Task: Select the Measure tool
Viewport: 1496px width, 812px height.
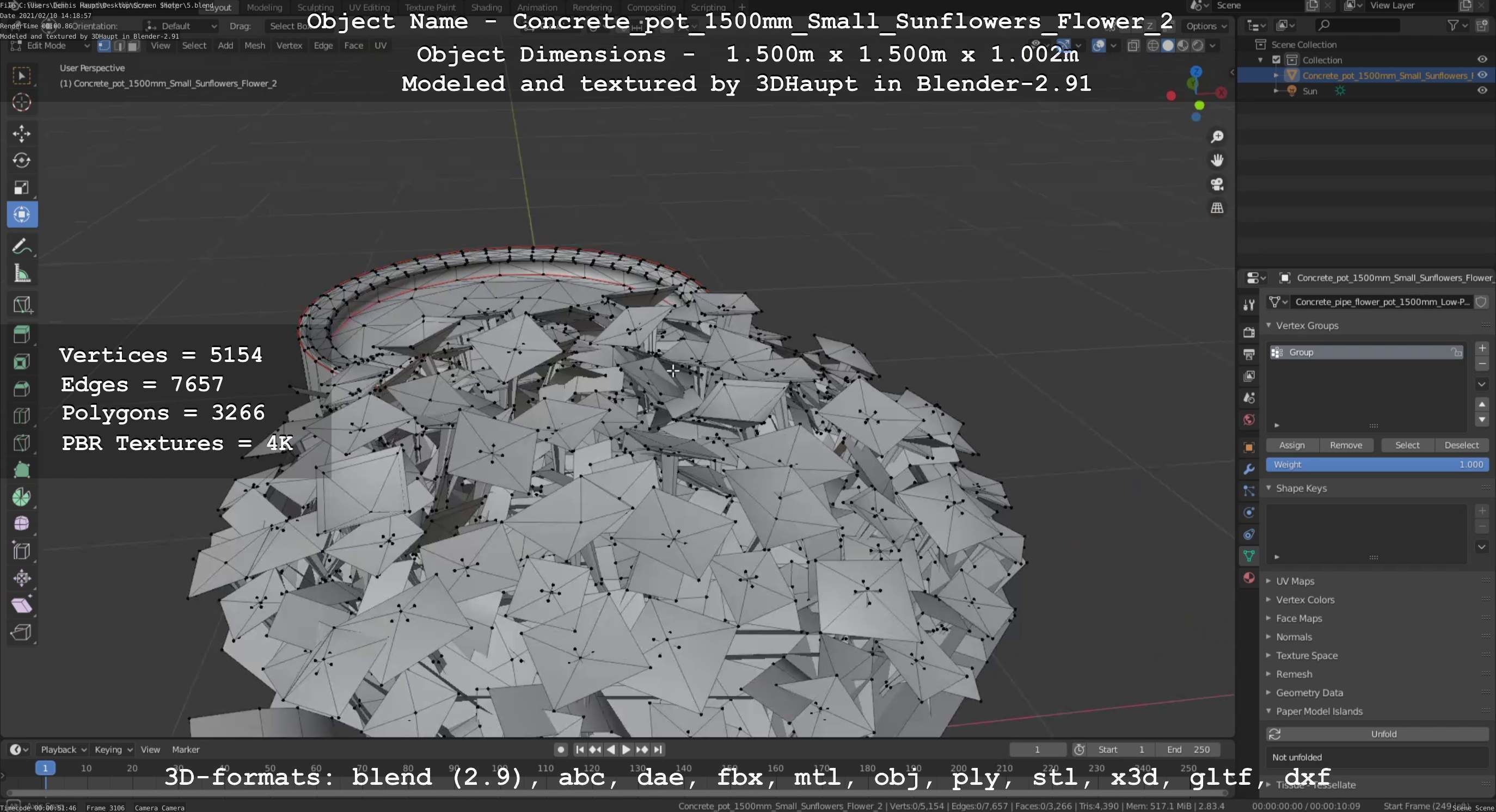Action: tap(21, 273)
